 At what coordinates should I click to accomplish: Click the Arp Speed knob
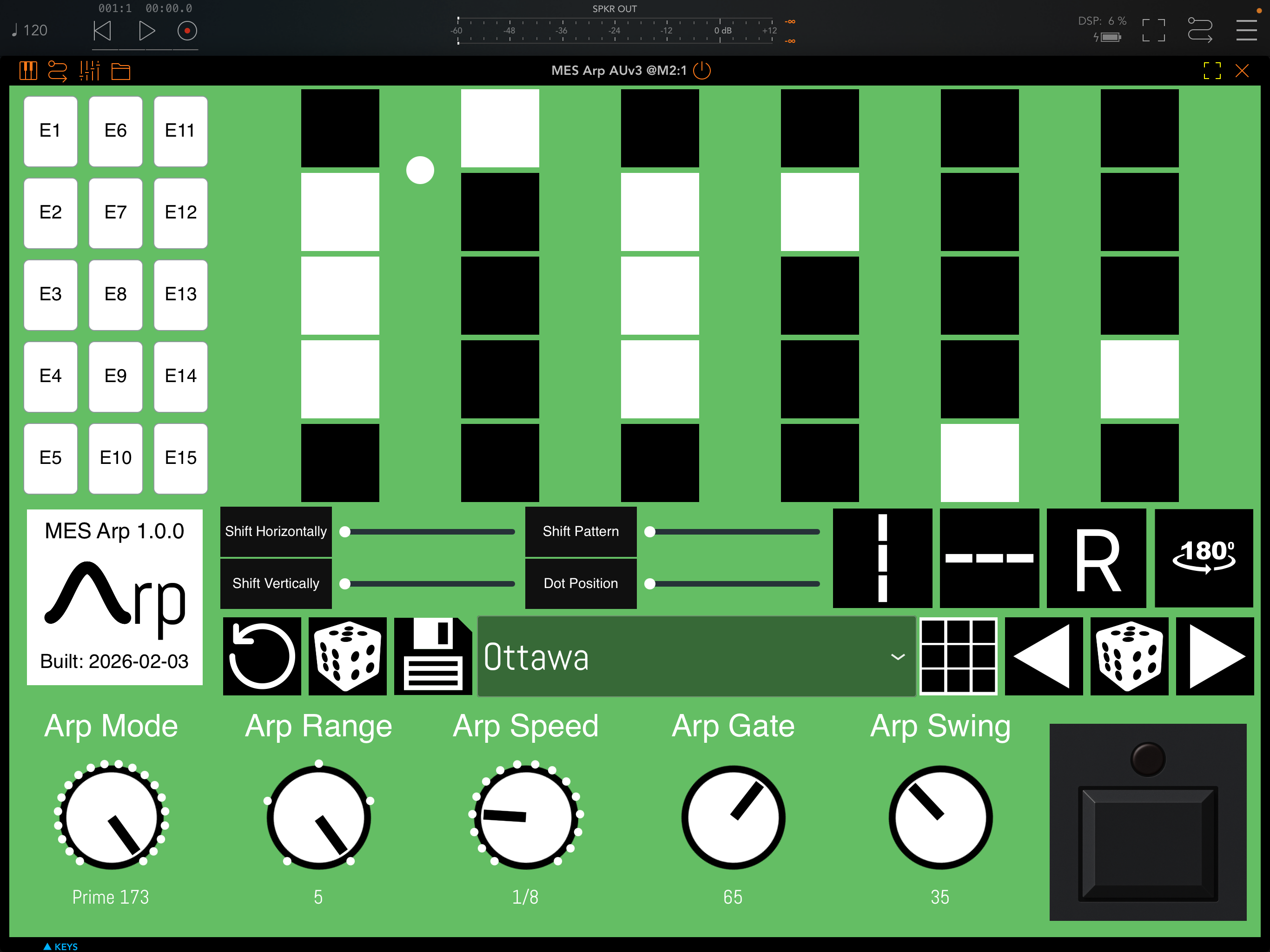(526, 817)
